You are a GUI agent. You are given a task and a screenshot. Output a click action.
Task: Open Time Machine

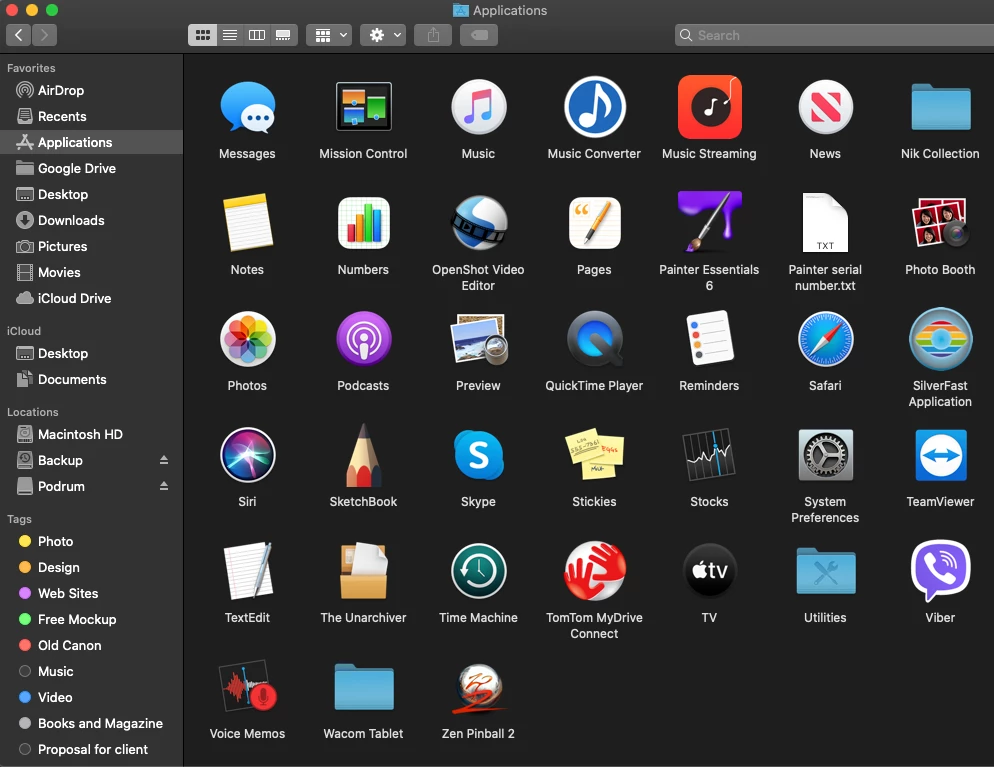tap(479, 571)
